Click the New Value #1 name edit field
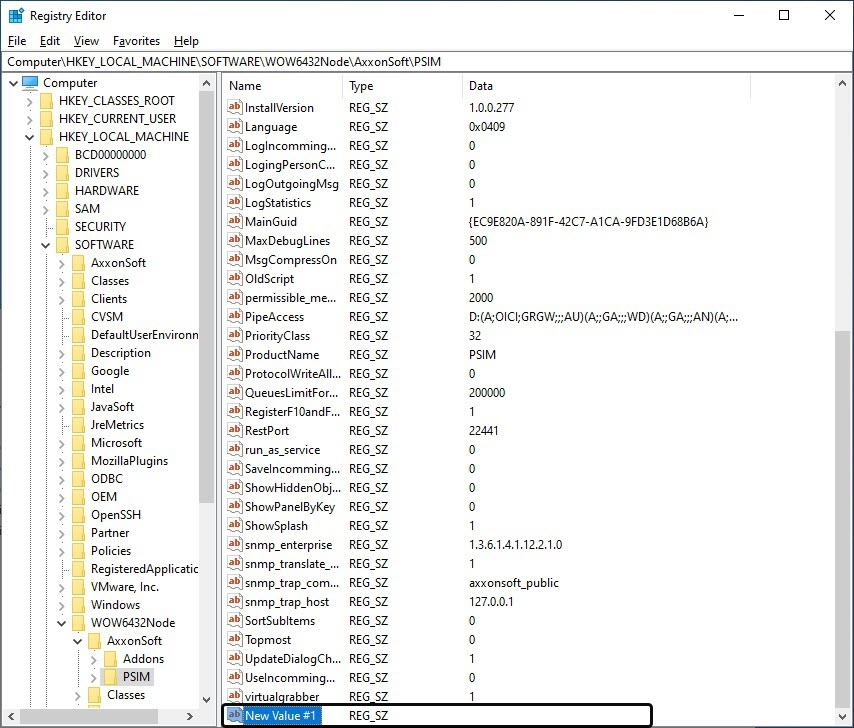Image resolution: width=854 pixels, height=728 pixels. pyautogui.click(x=282, y=716)
